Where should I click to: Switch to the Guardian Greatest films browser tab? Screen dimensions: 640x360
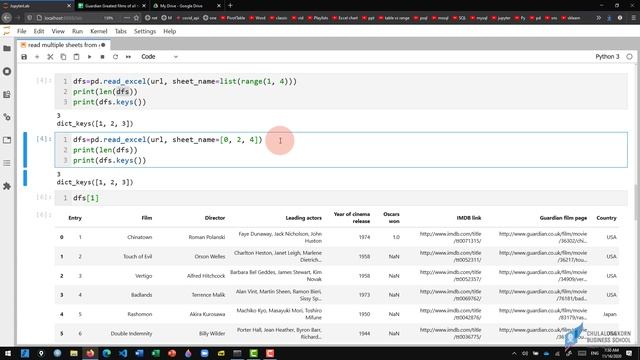pyautogui.click(x=111, y=6)
